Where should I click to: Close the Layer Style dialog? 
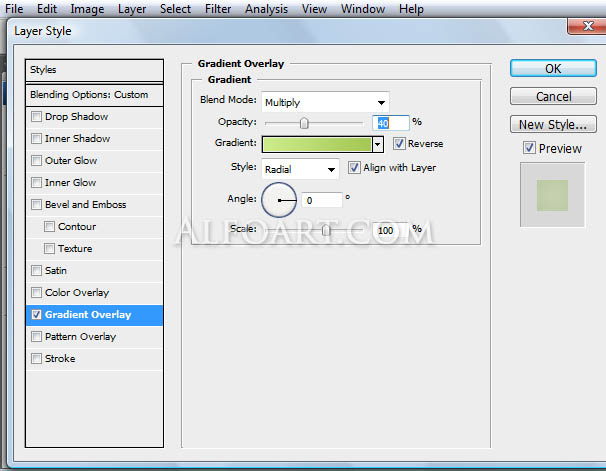click(587, 26)
